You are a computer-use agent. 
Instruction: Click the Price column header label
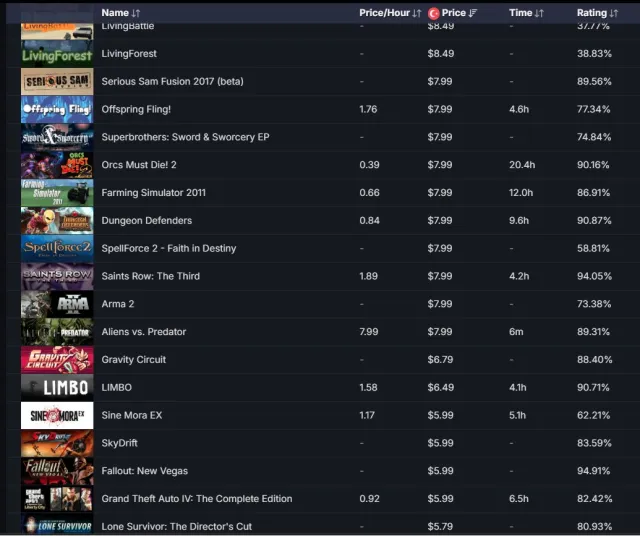pyautogui.click(x=453, y=13)
